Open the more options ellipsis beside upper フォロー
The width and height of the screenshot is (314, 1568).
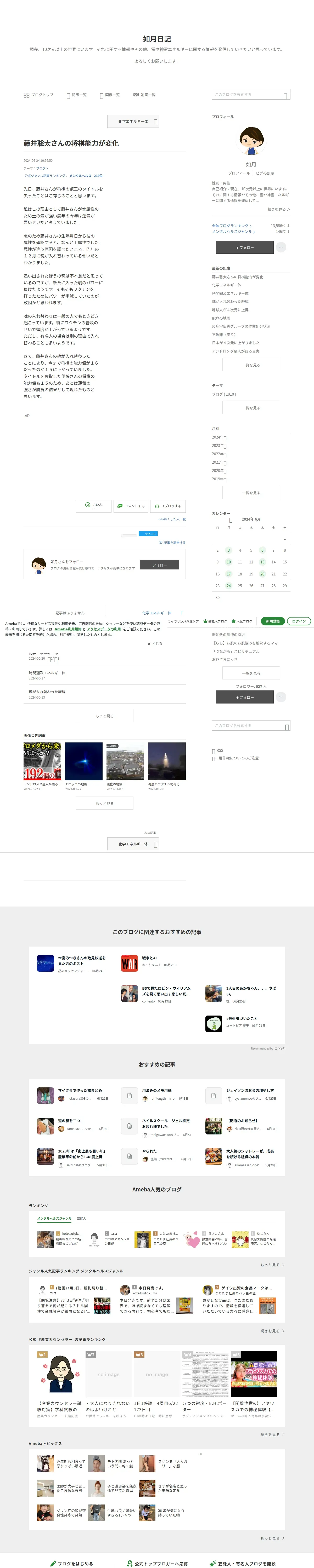tap(281, 247)
